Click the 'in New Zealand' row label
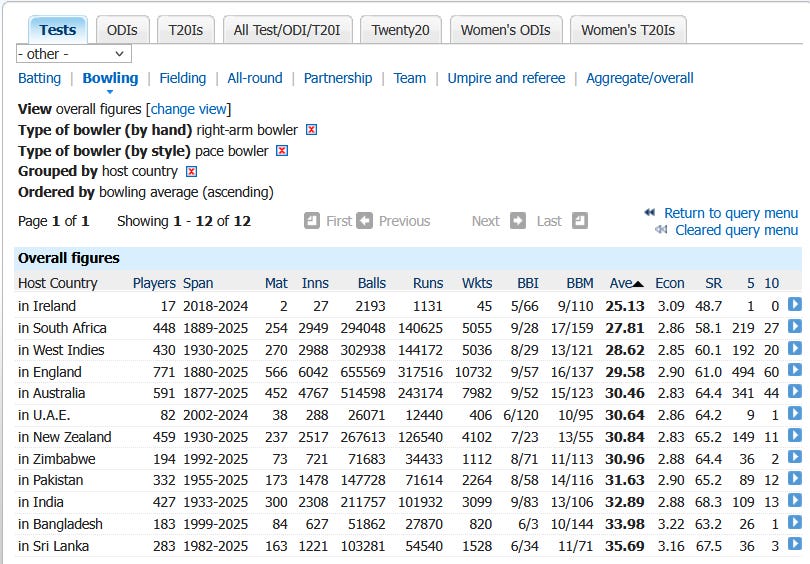Viewport: 810px width, 564px height. tap(65, 437)
